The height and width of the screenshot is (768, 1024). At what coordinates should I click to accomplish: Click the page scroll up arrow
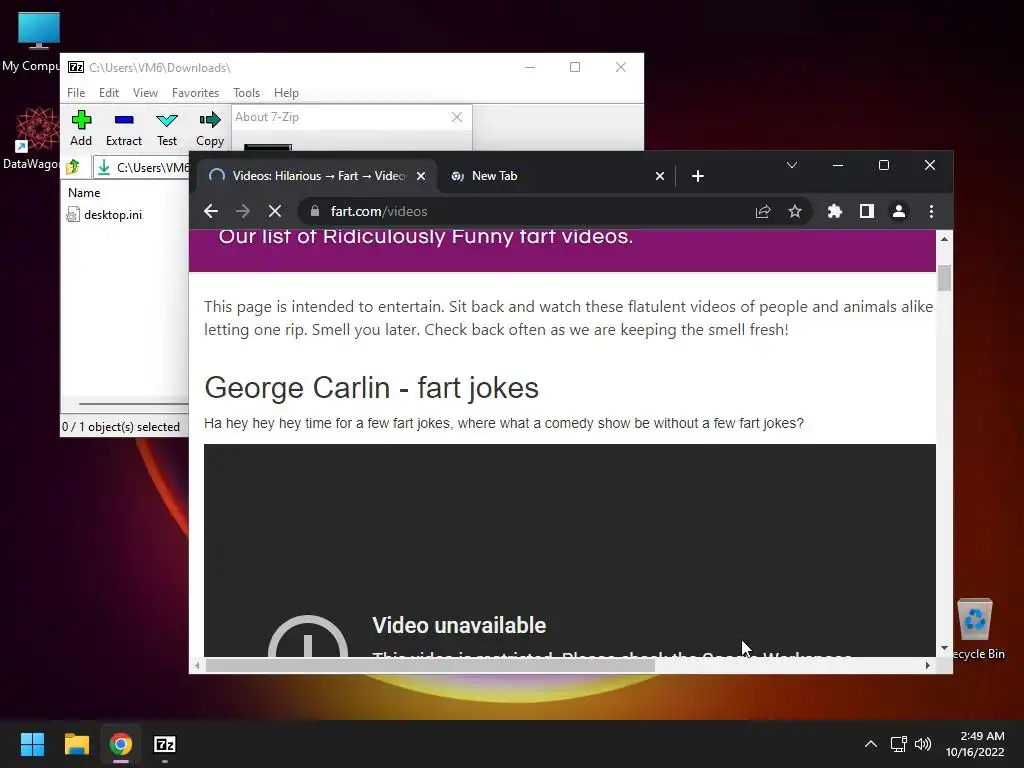pos(944,239)
